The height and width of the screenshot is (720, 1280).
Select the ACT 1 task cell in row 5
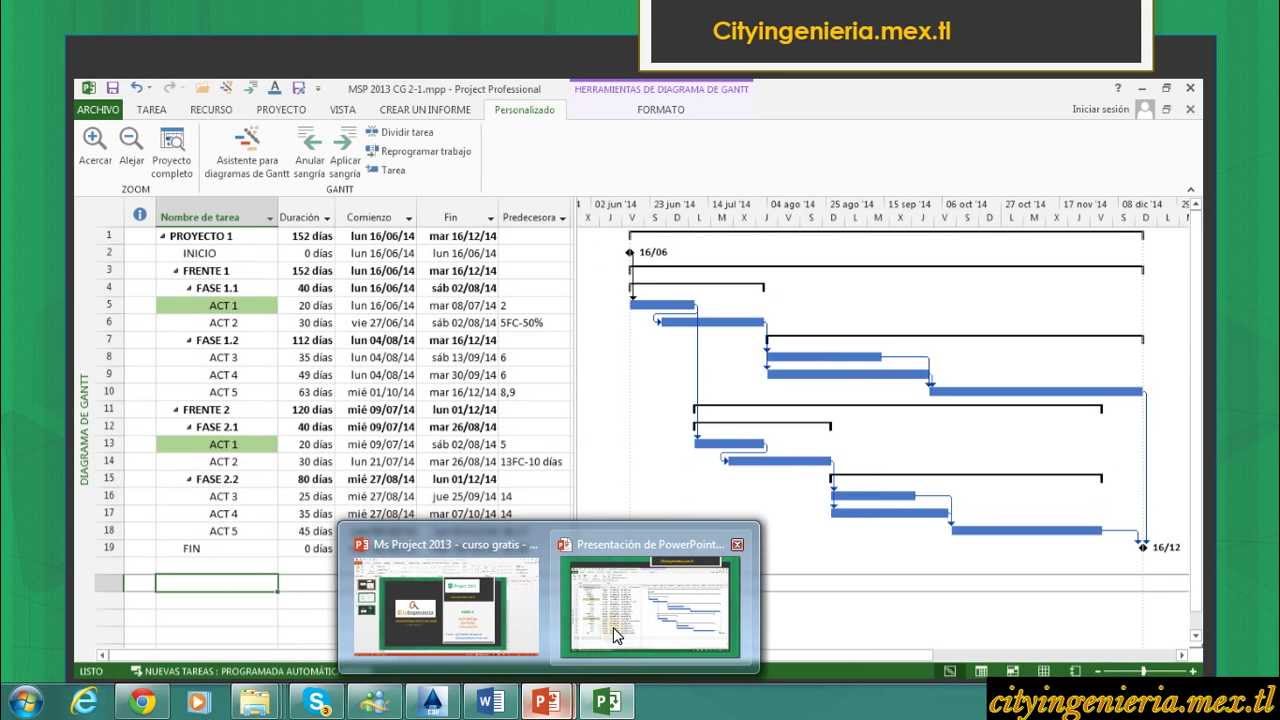(217, 306)
